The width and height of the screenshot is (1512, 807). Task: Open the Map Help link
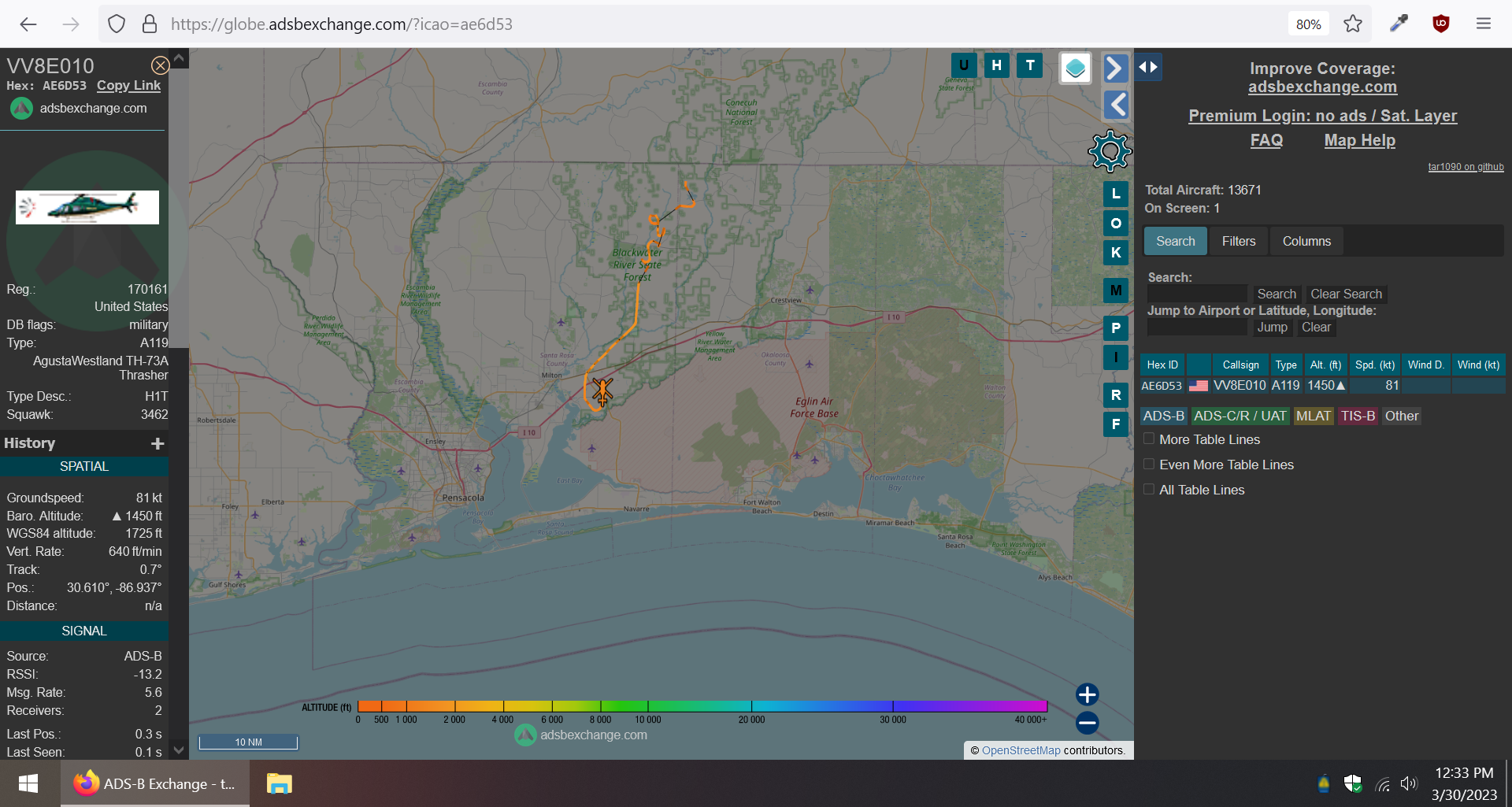(1359, 140)
